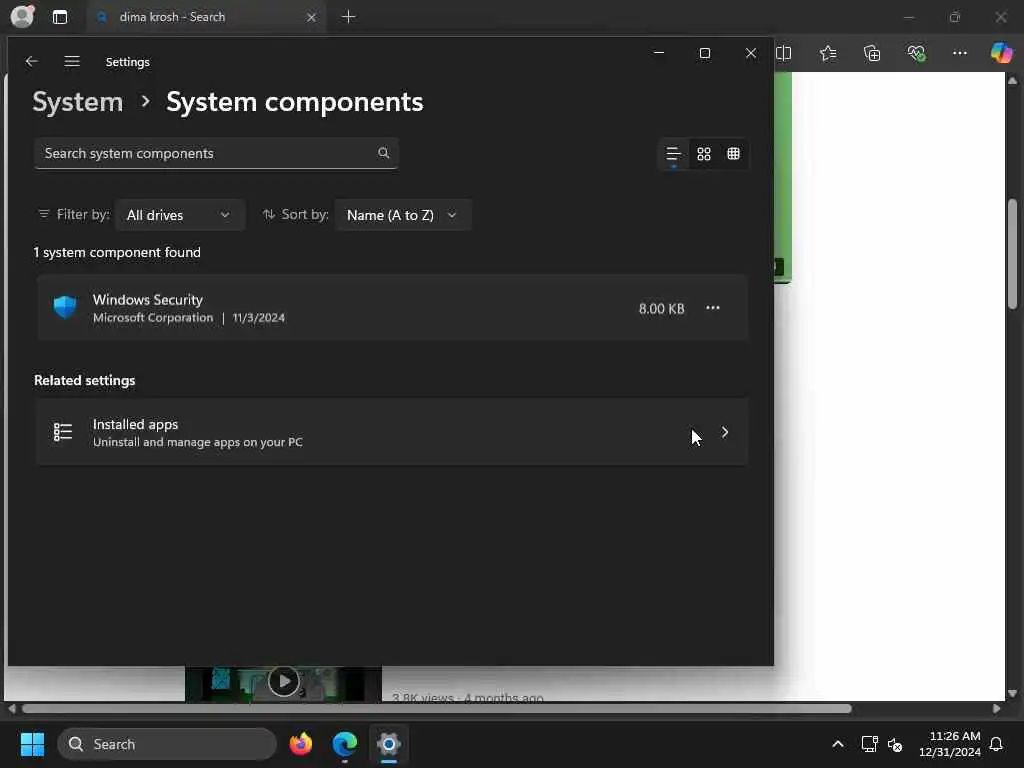Open Edge Collections

872,53
